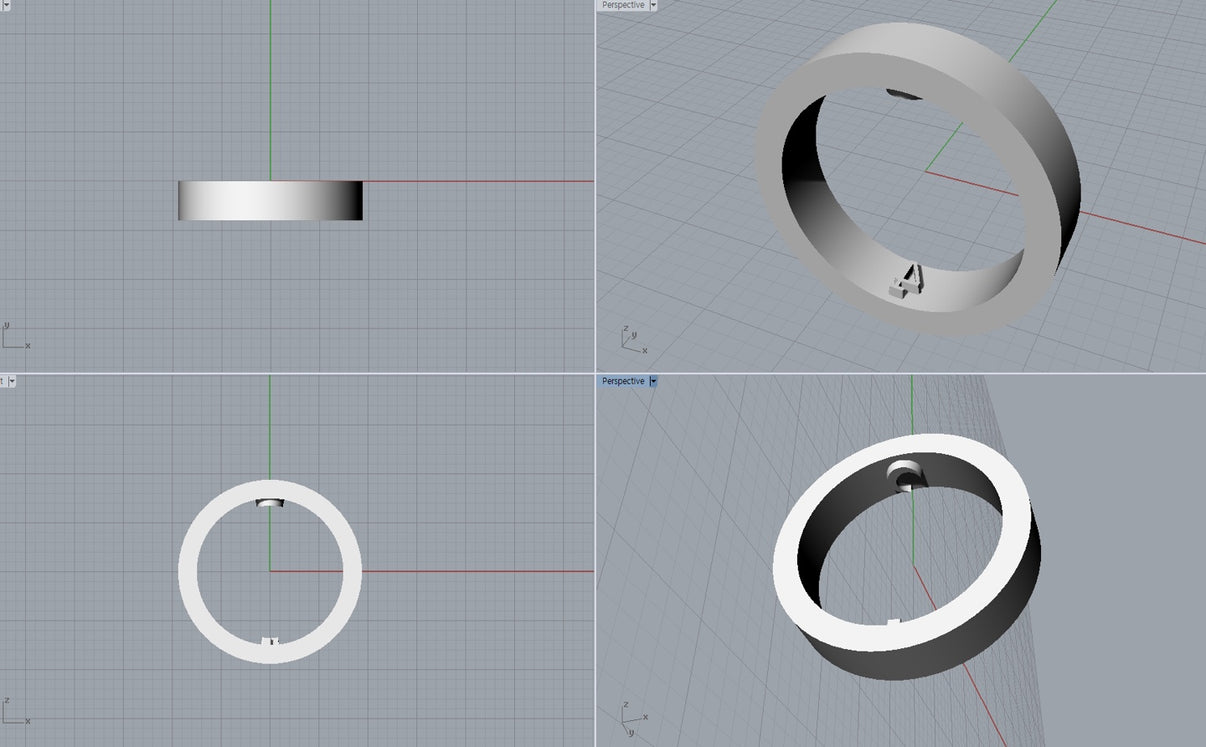Image resolution: width=1206 pixels, height=747 pixels.
Task: Click the xyz axis icon in upper Perspective viewport
Action: click(632, 341)
